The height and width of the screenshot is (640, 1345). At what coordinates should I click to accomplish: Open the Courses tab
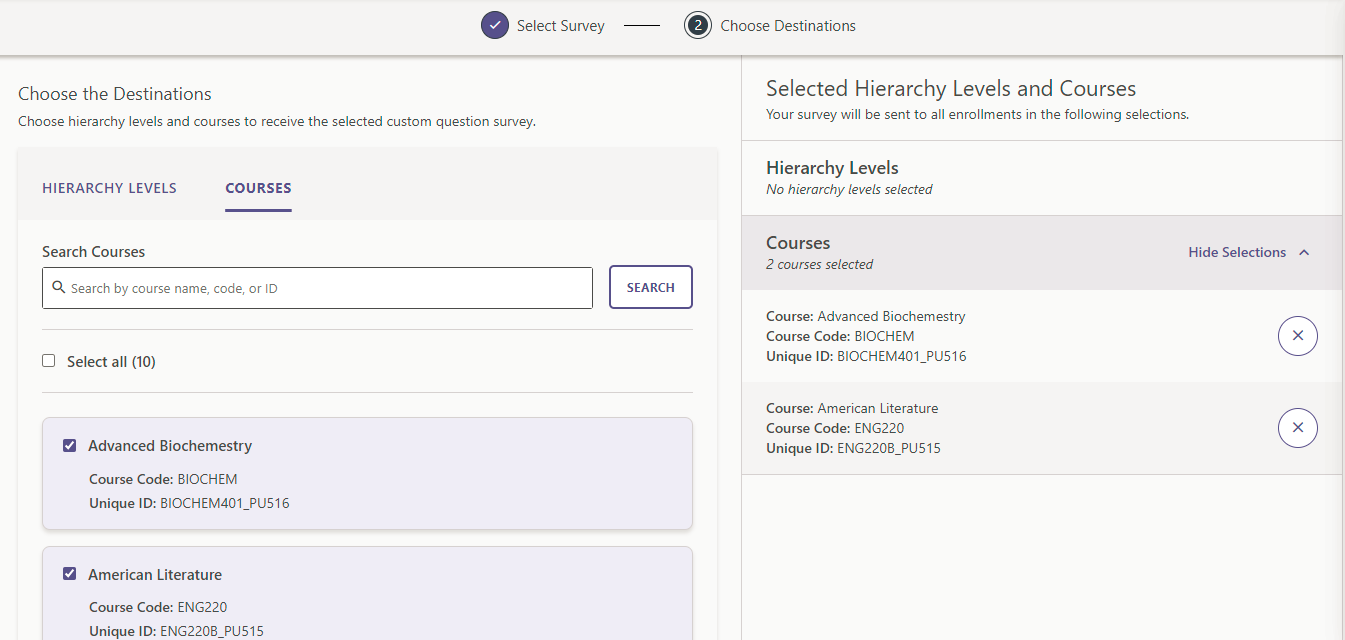coord(258,188)
